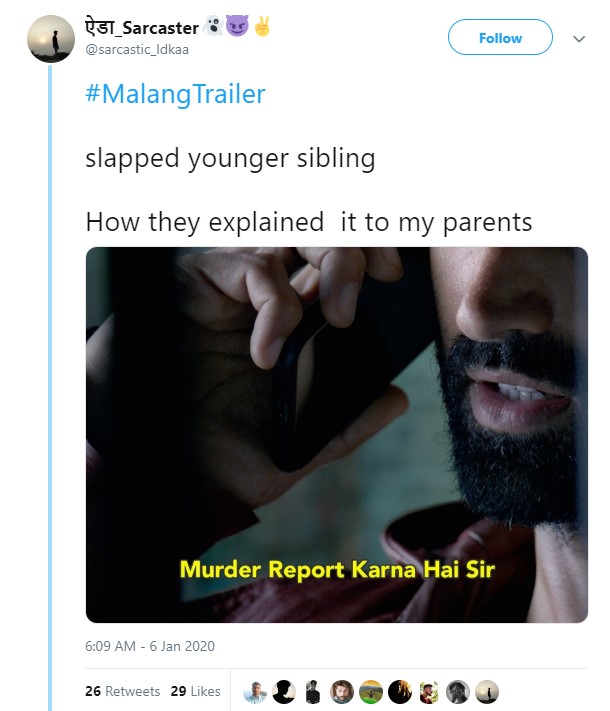This screenshot has height=711, width=610.
Task: Click the eighth liker avatar
Action: coord(458,691)
